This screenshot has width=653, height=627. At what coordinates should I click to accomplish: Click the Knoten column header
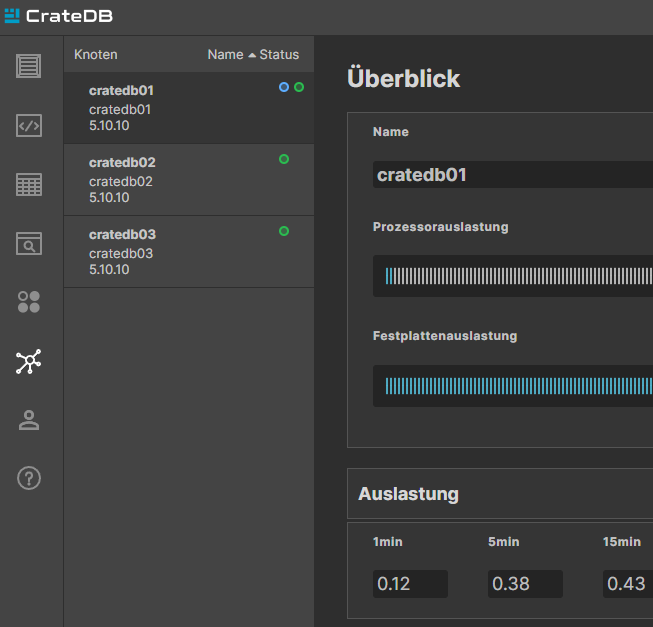tap(96, 55)
